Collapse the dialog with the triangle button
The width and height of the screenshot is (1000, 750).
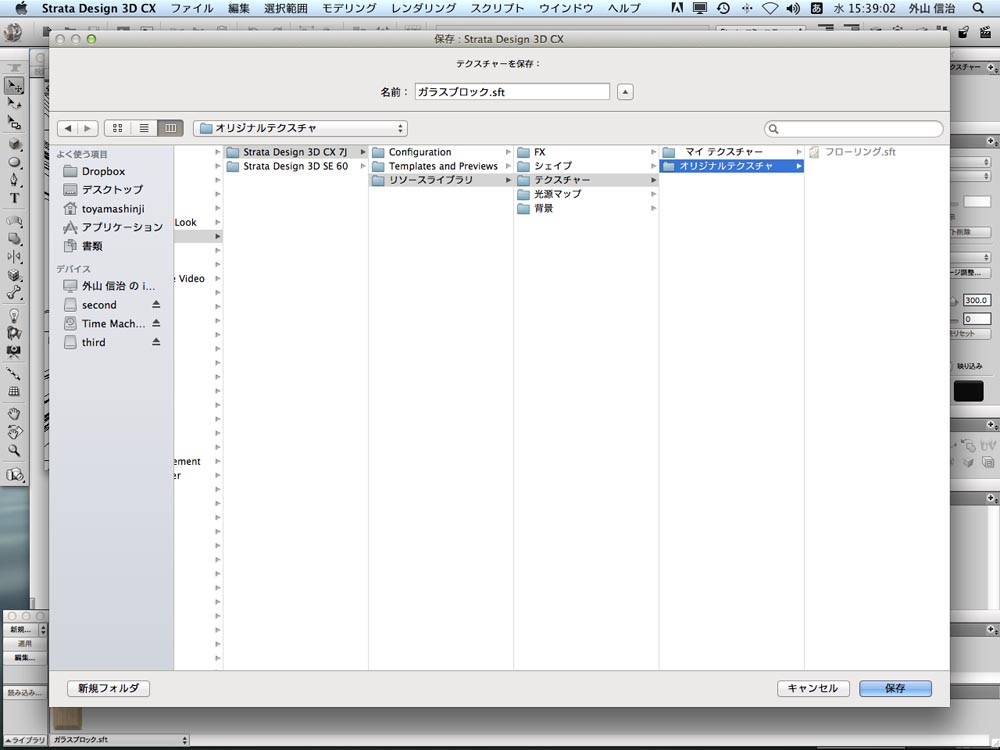pos(625,92)
